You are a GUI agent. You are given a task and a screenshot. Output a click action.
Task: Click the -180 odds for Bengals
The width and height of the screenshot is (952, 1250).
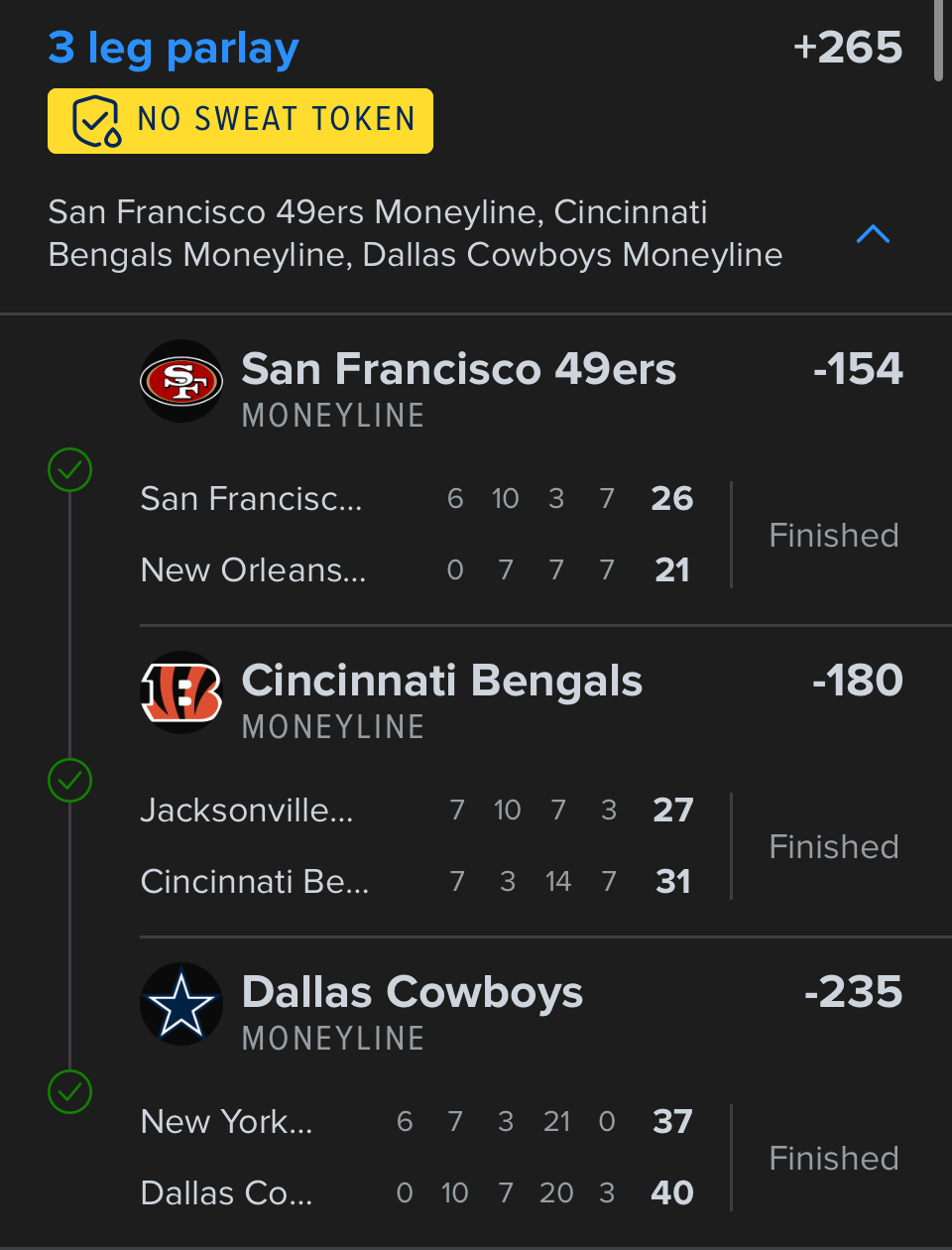click(858, 681)
